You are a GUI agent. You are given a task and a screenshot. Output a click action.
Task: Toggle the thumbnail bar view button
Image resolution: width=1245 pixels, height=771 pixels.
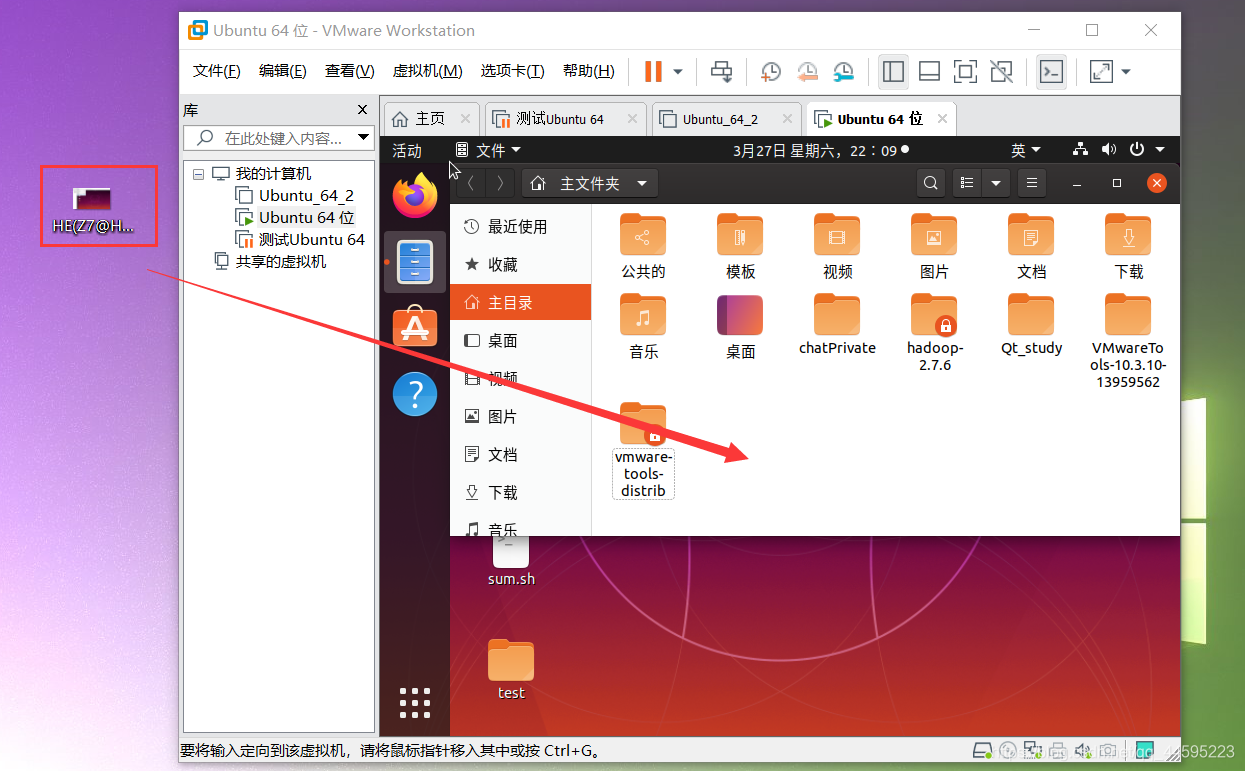929,71
